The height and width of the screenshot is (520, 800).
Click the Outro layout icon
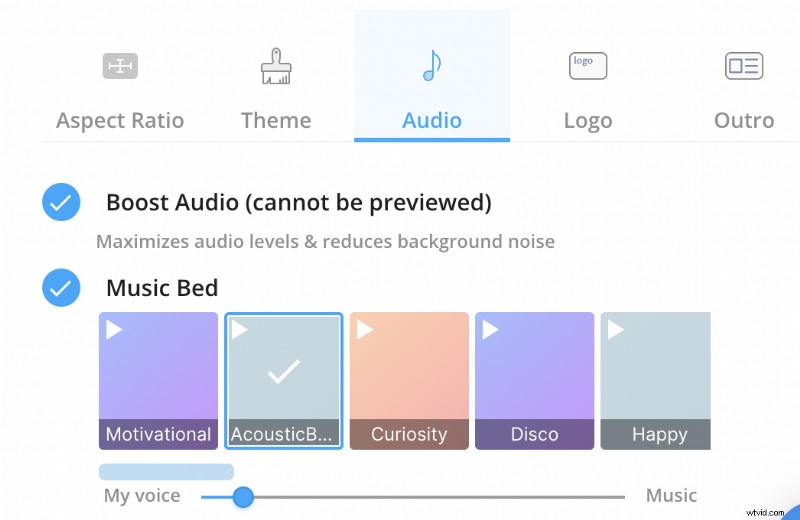click(x=744, y=67)
